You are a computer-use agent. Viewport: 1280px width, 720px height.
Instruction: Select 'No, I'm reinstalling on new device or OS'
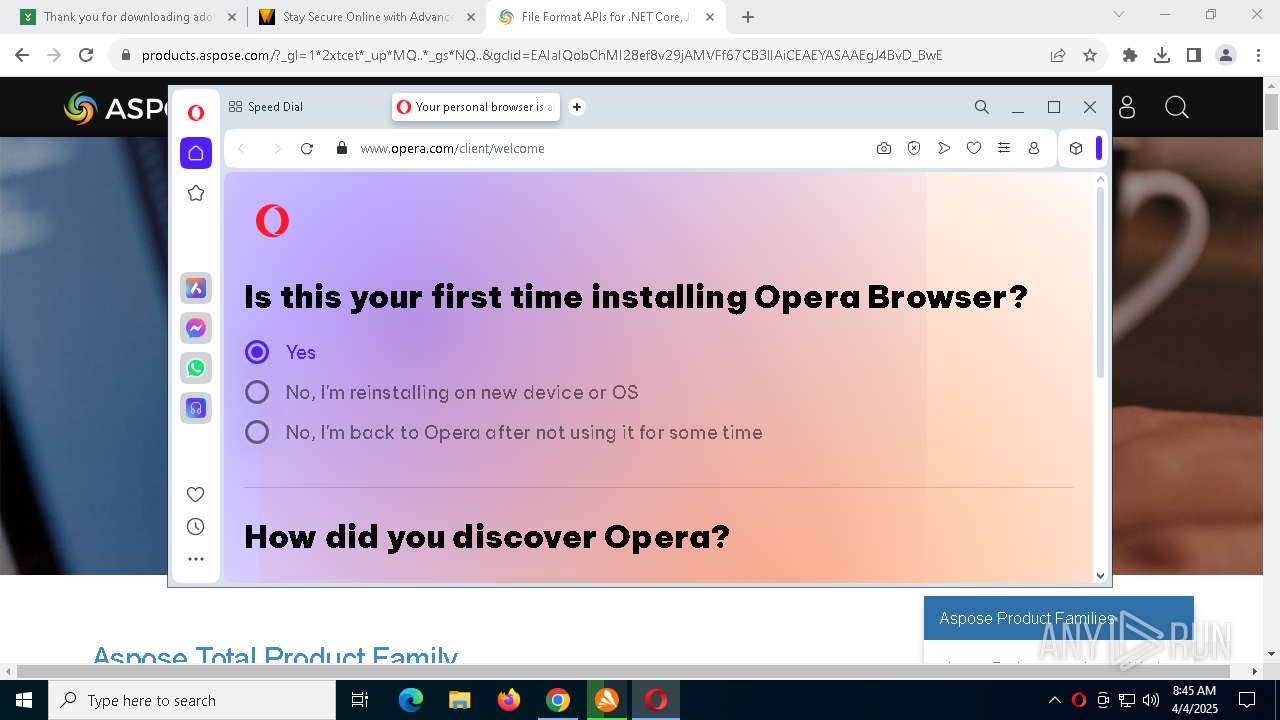(x=257, y=392)
